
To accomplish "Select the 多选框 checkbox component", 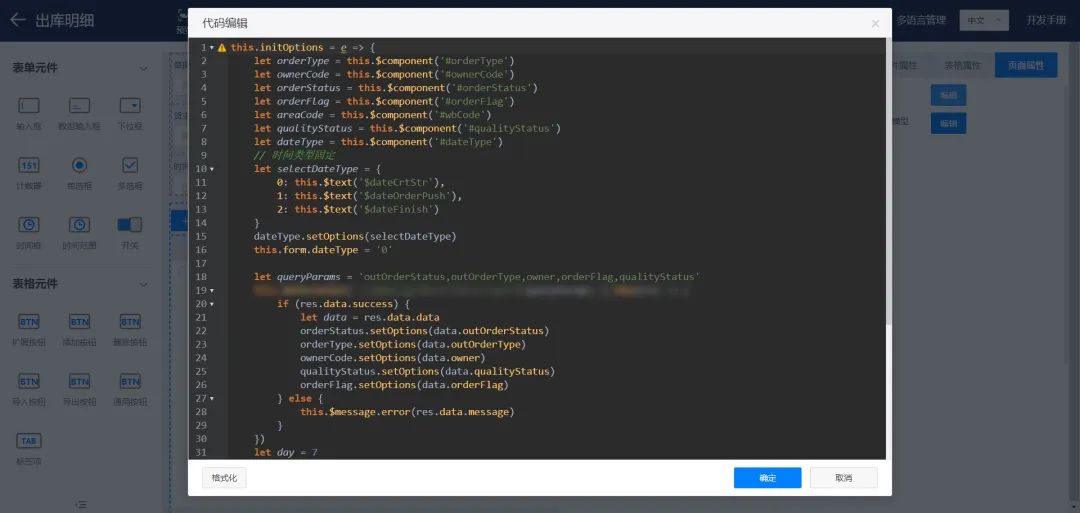I will point(130,165).
